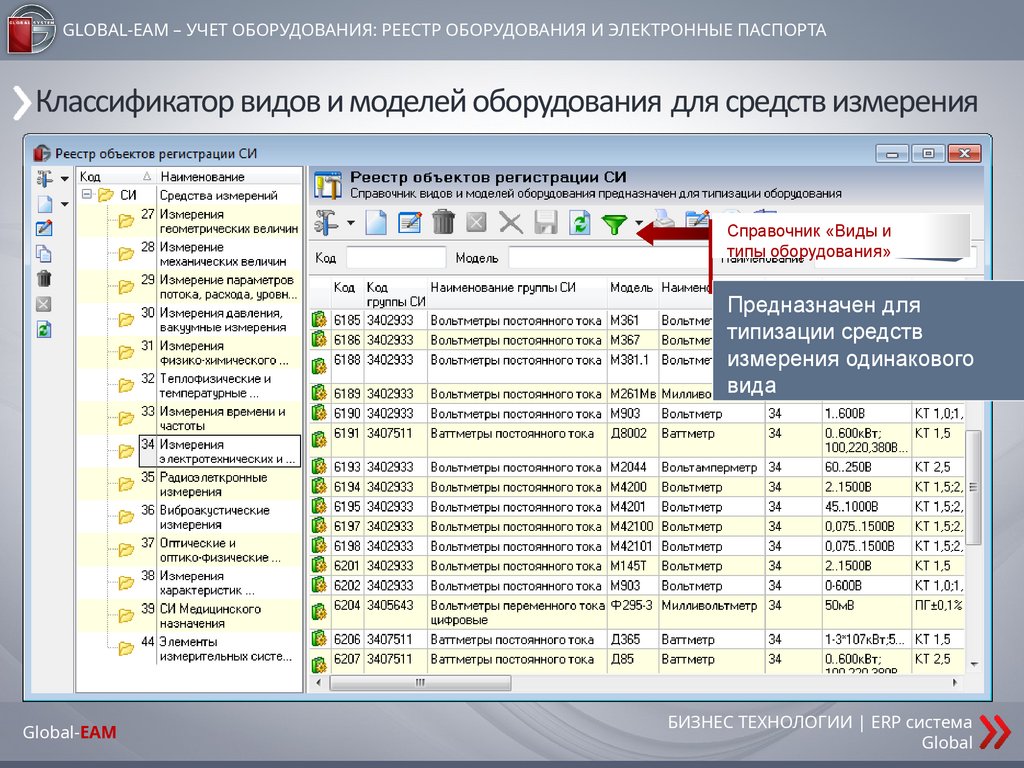The image size is (1024, 768).
Task: Open left sidebar new document dropdown arrow
Action: click(65, 204)
